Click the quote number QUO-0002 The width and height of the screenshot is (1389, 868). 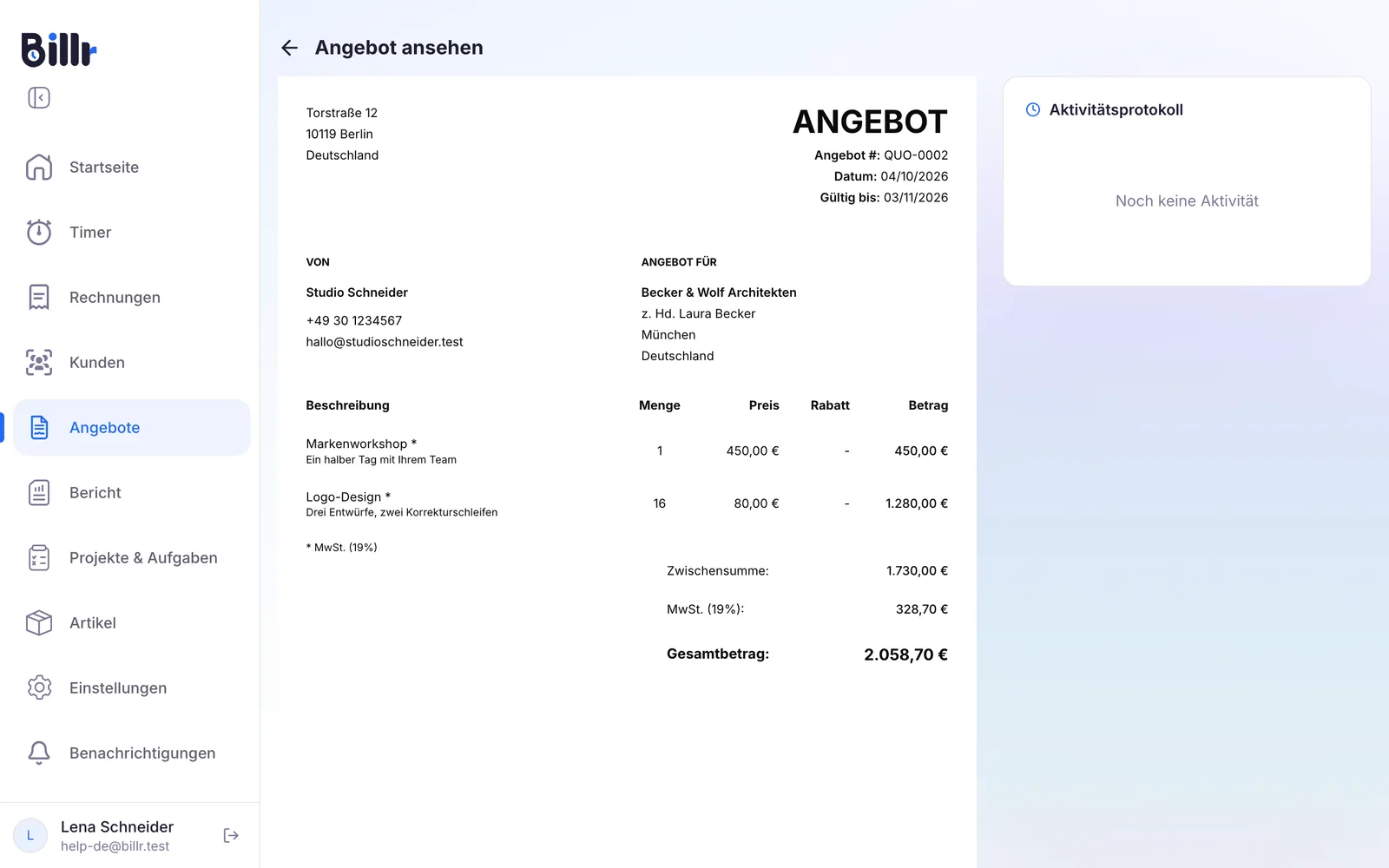point(916,155)
